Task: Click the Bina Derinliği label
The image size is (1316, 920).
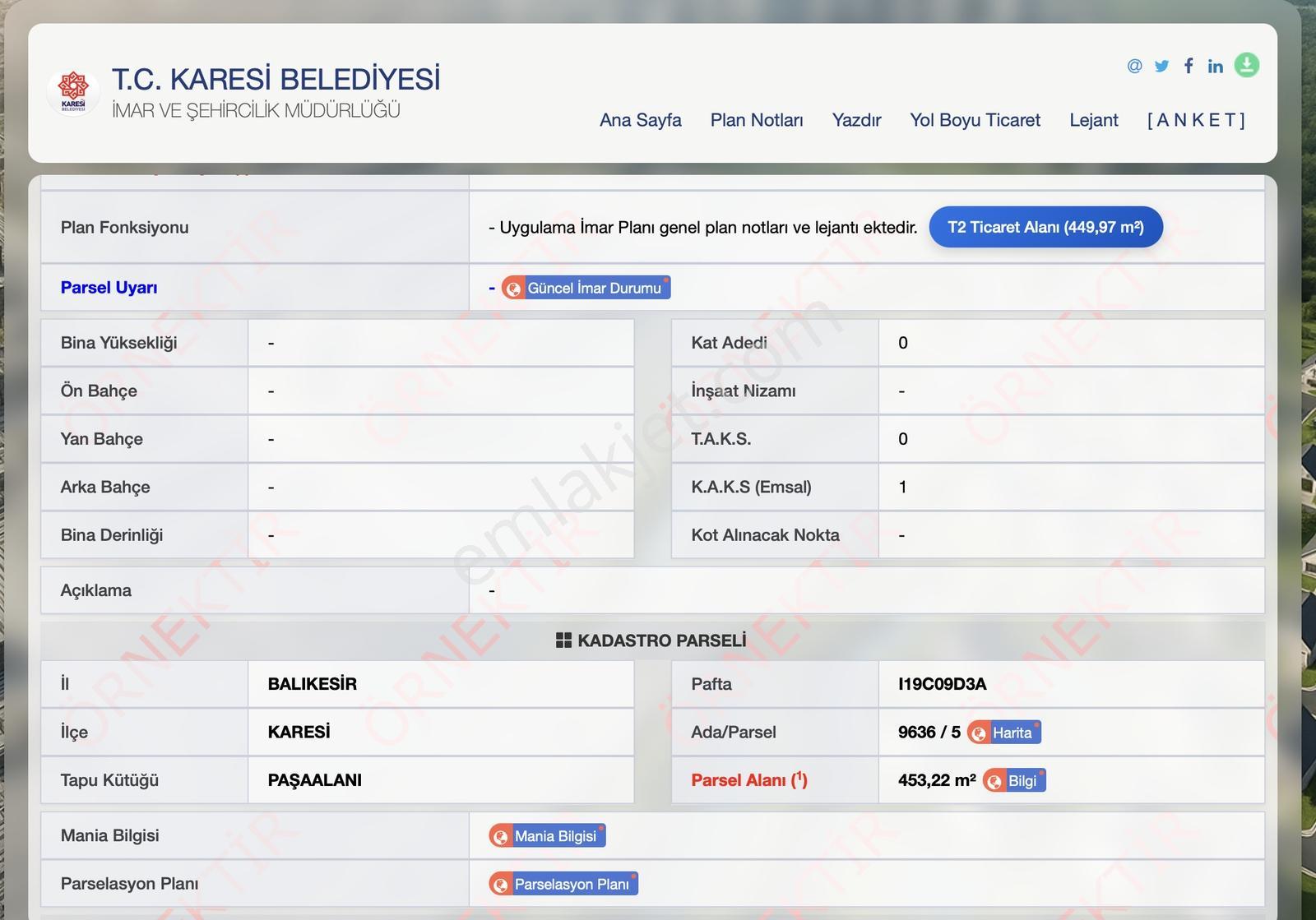Action: click(x=112, y=535)
